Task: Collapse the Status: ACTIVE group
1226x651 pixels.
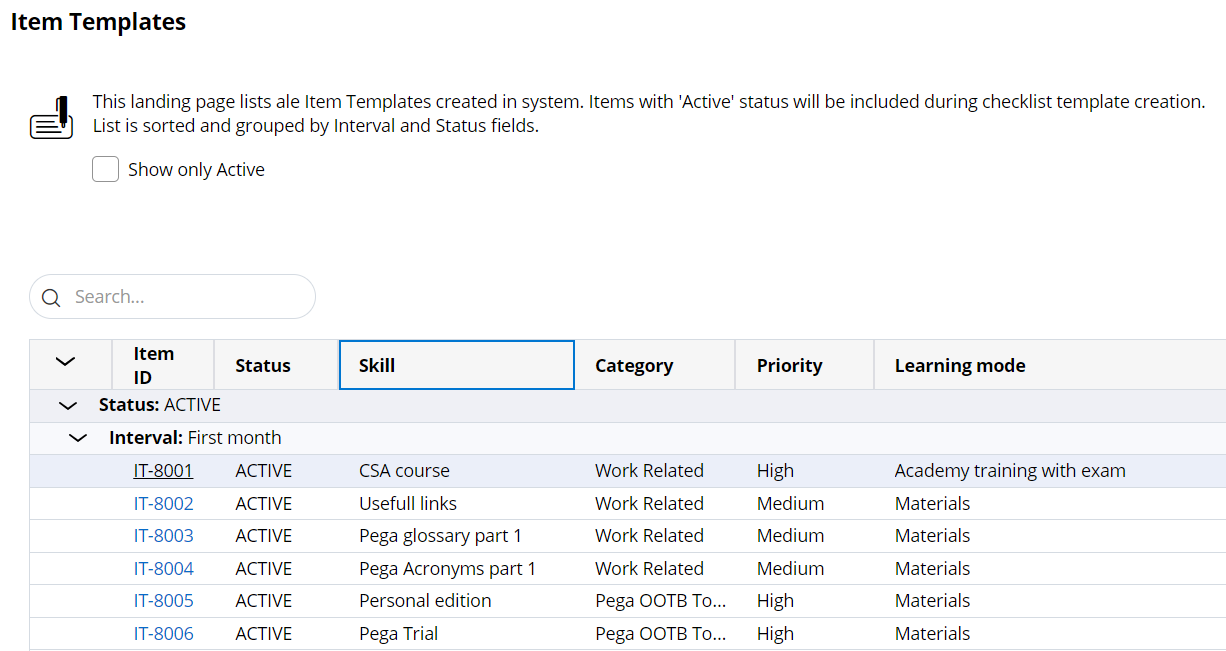Action: click(x=68, y=406)
